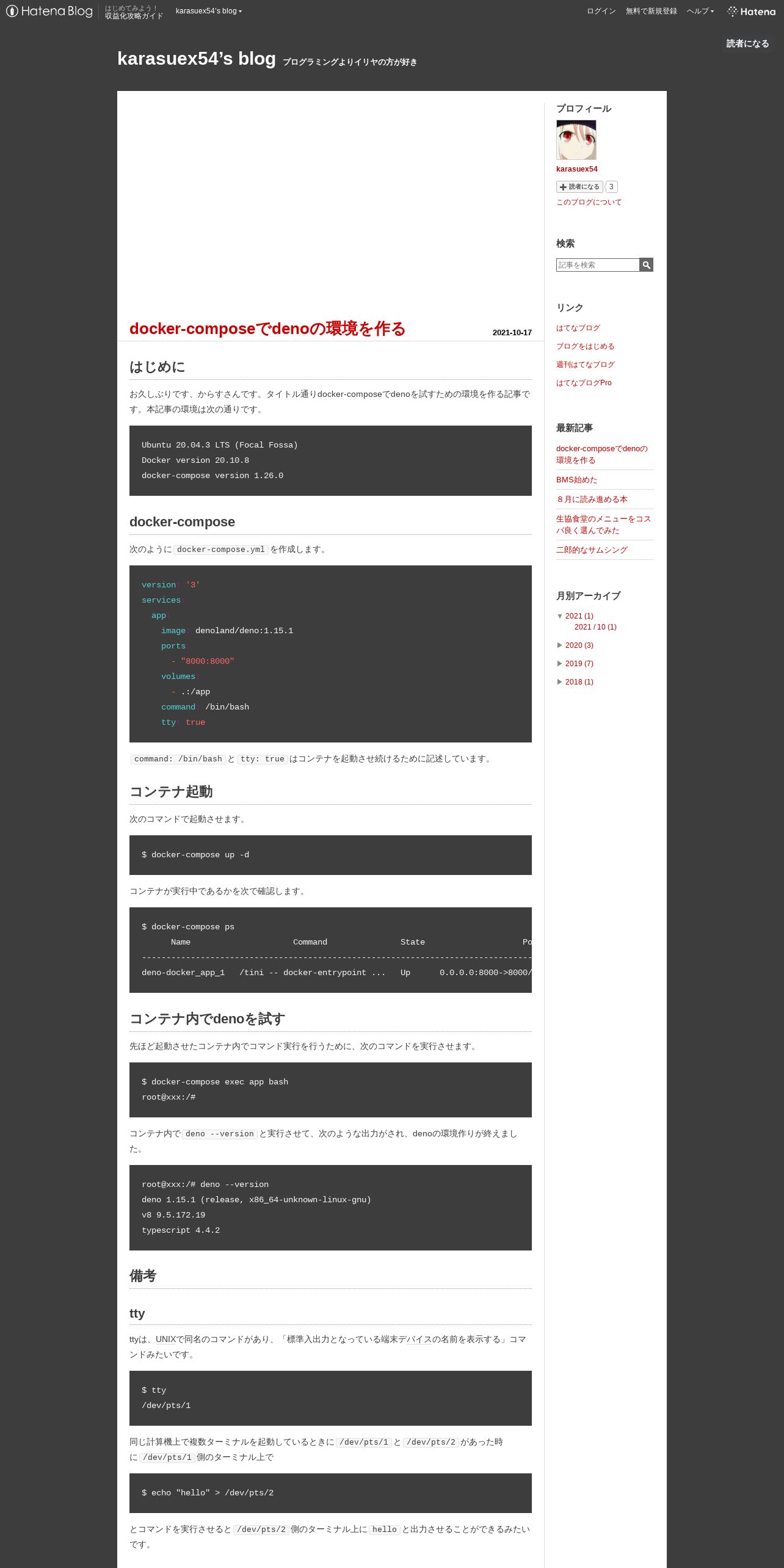Screen dimensions: 784x1568
Task: Open recent post 二郎的なサムシング
Action: point(592,550)
